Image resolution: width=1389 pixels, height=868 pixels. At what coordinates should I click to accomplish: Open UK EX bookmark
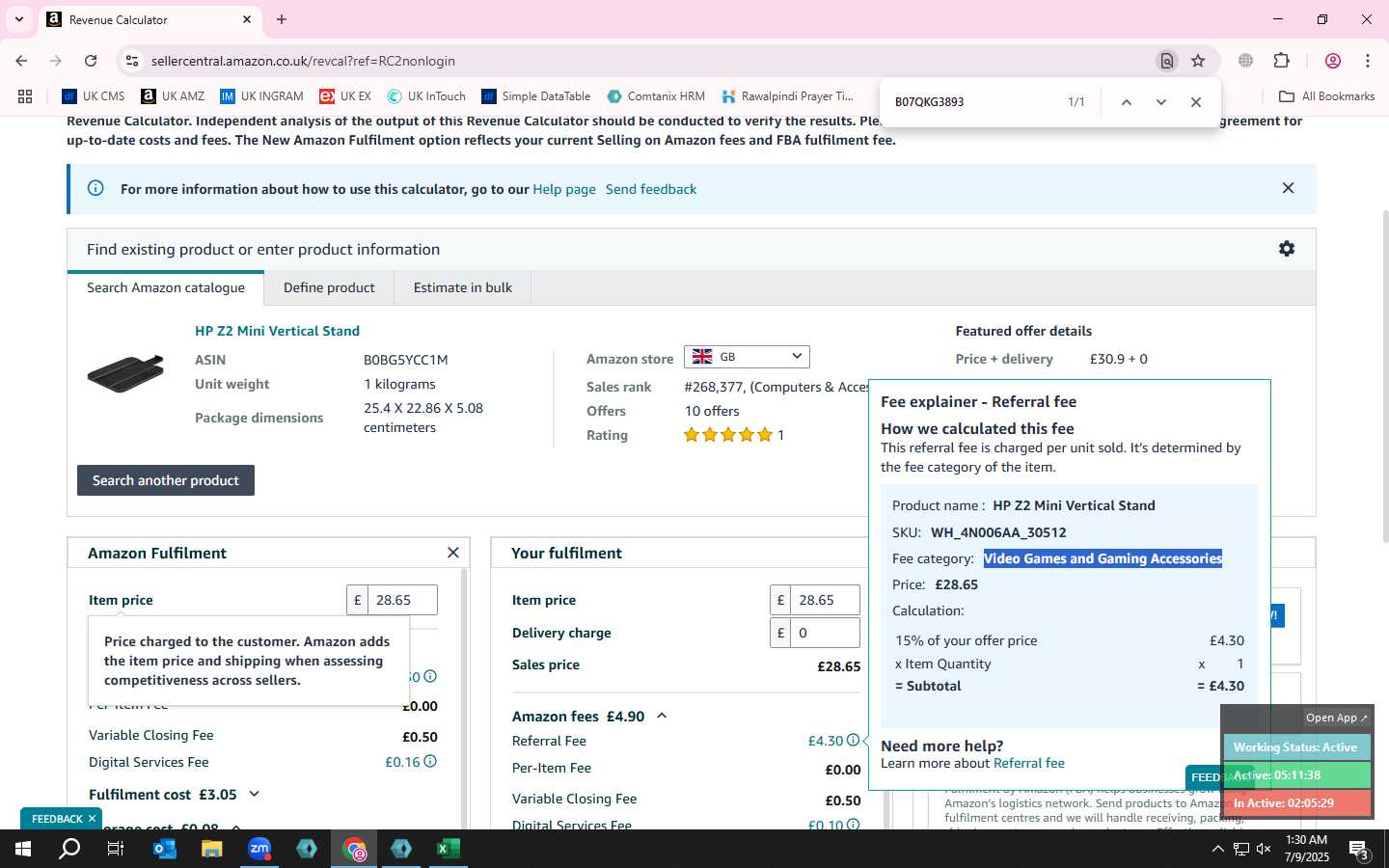pyautogui.click(x=345, y=96)
